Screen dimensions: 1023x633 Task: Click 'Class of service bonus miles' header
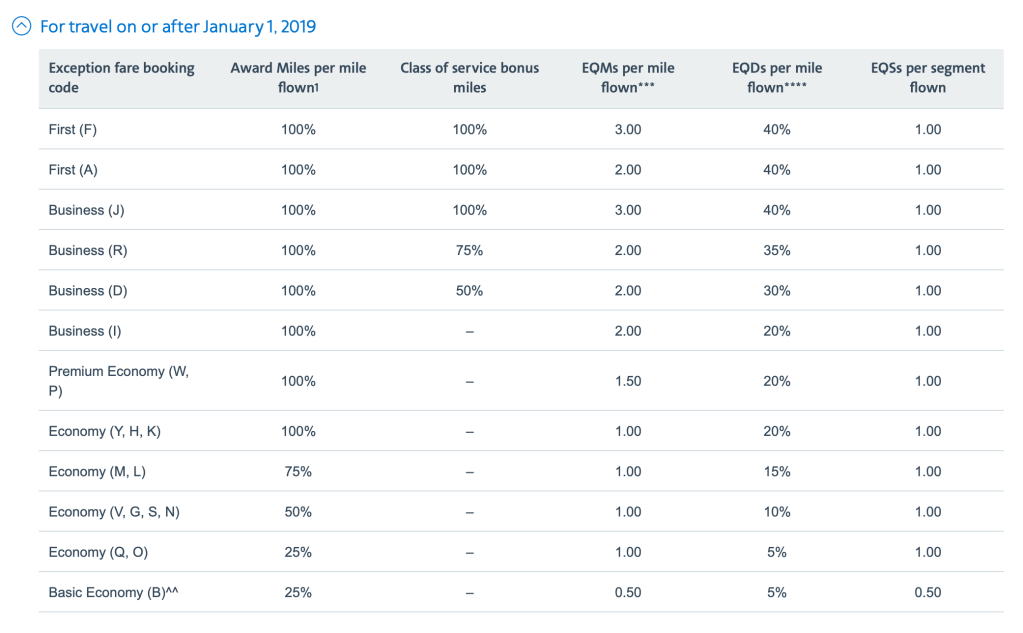[x=469, y=78]
